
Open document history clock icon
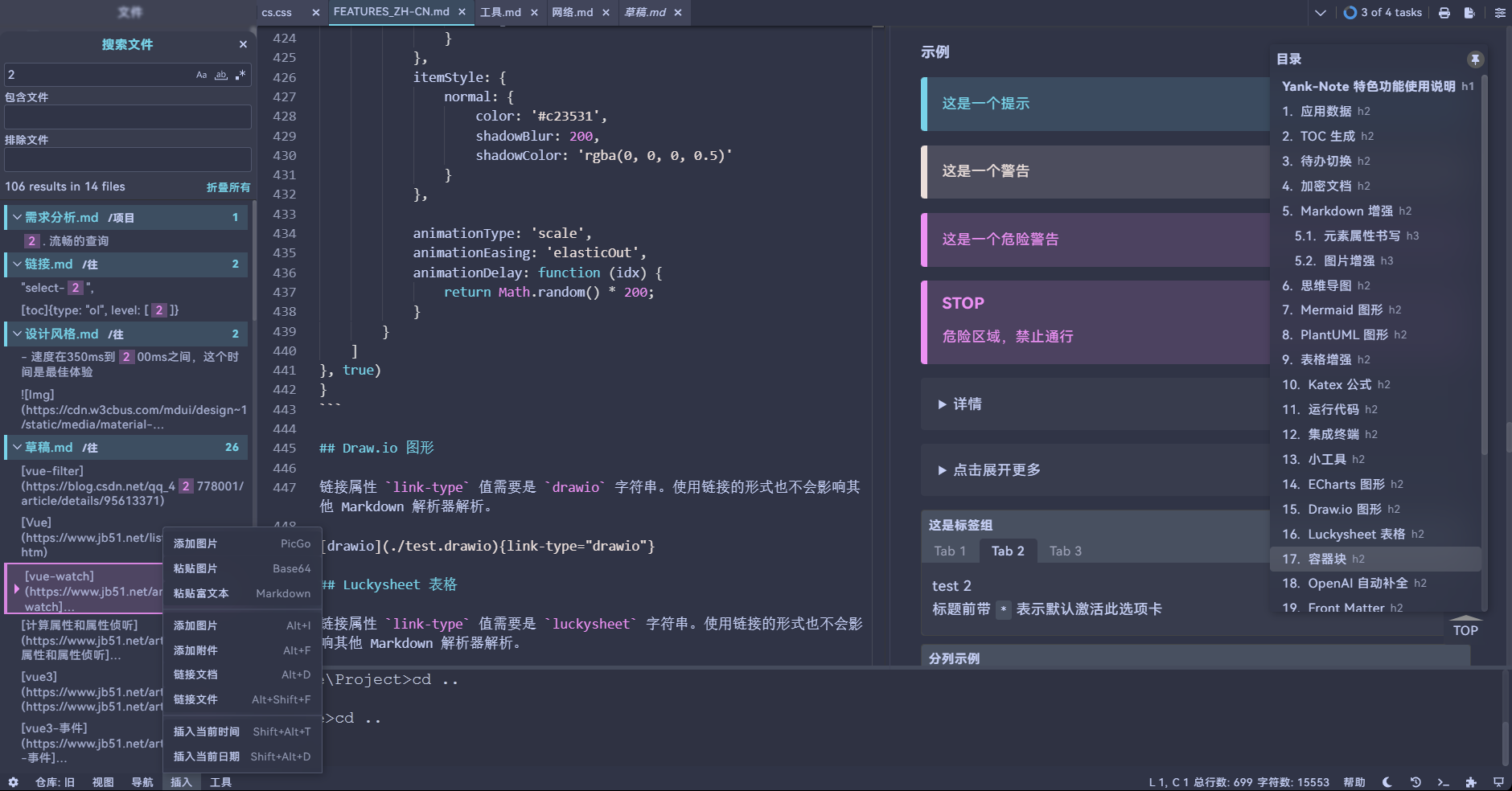(x=1415, y=782)
